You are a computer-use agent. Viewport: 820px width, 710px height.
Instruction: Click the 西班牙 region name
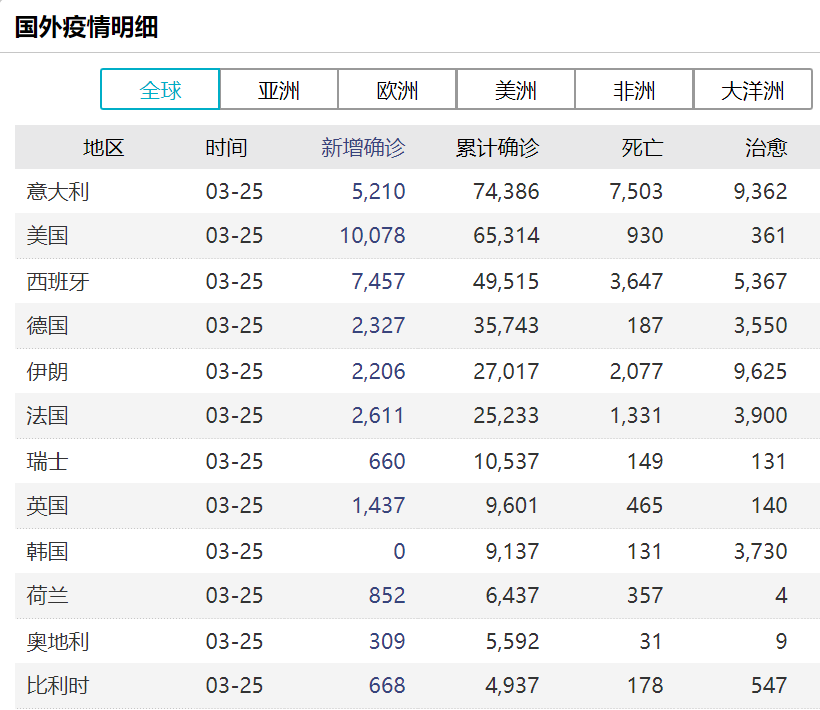pos(58,281)
